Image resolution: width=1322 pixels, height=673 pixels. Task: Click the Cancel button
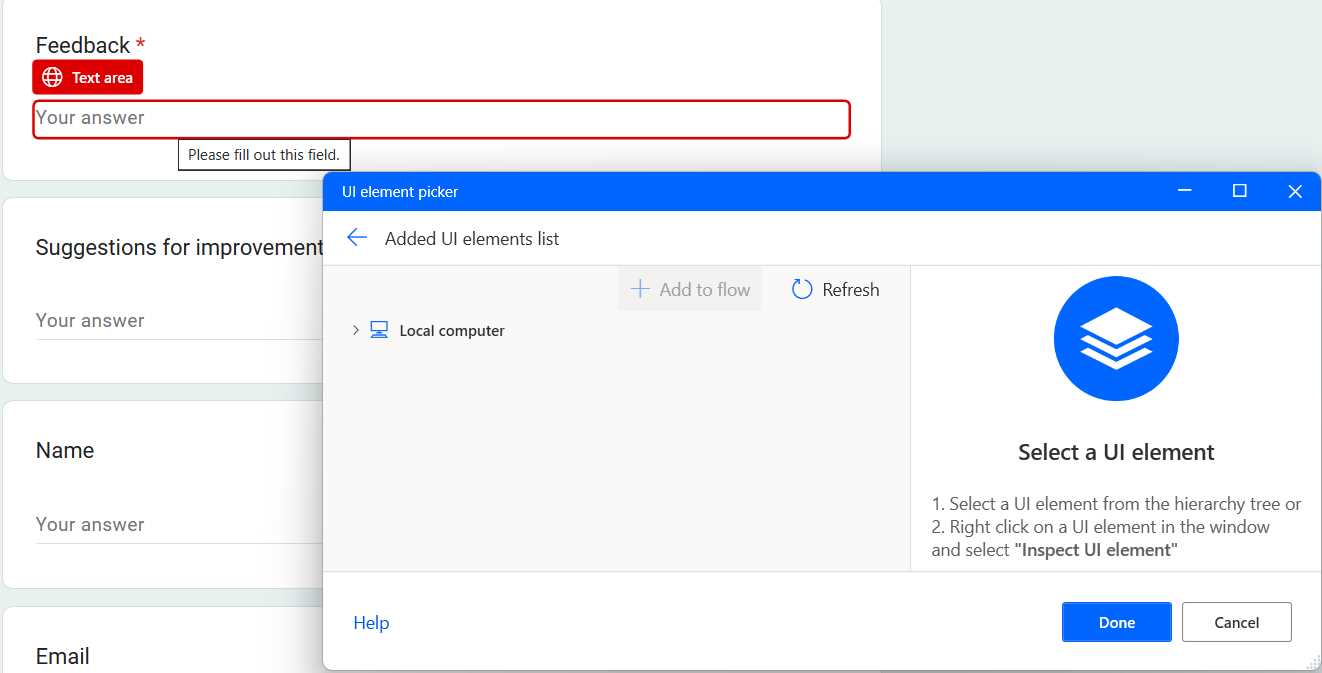pyautogui.click(x=1236, y=622)
